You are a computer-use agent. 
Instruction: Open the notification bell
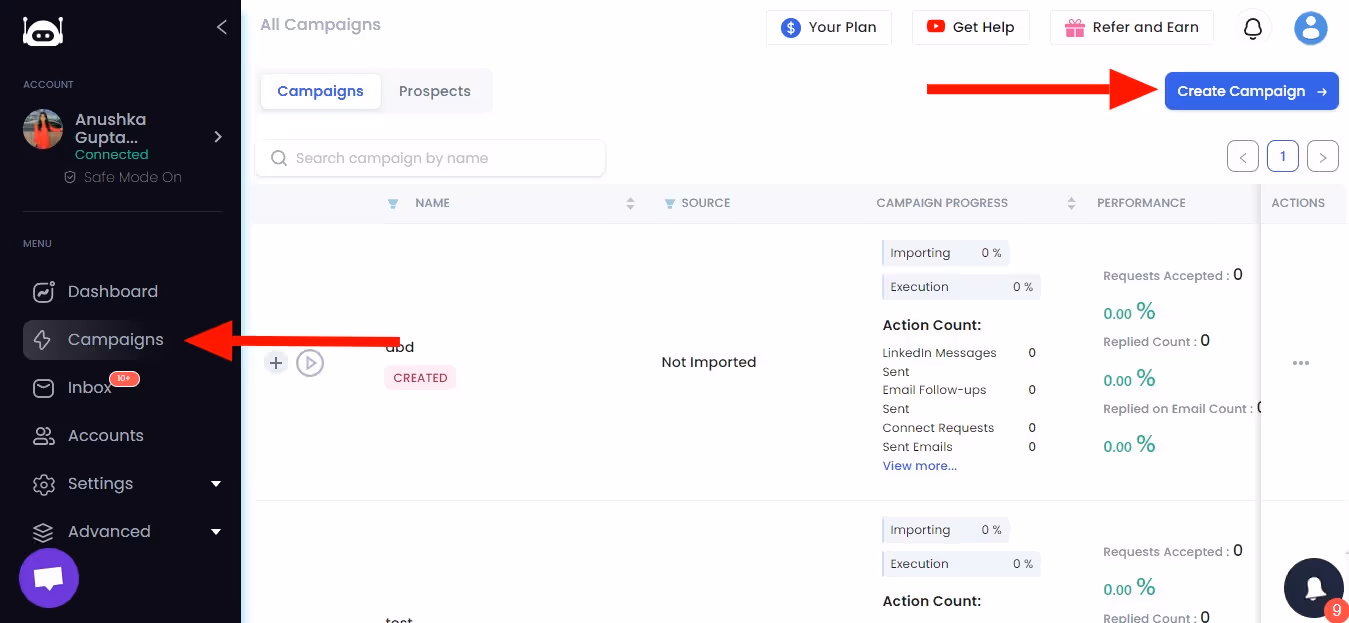point(1252,28)
